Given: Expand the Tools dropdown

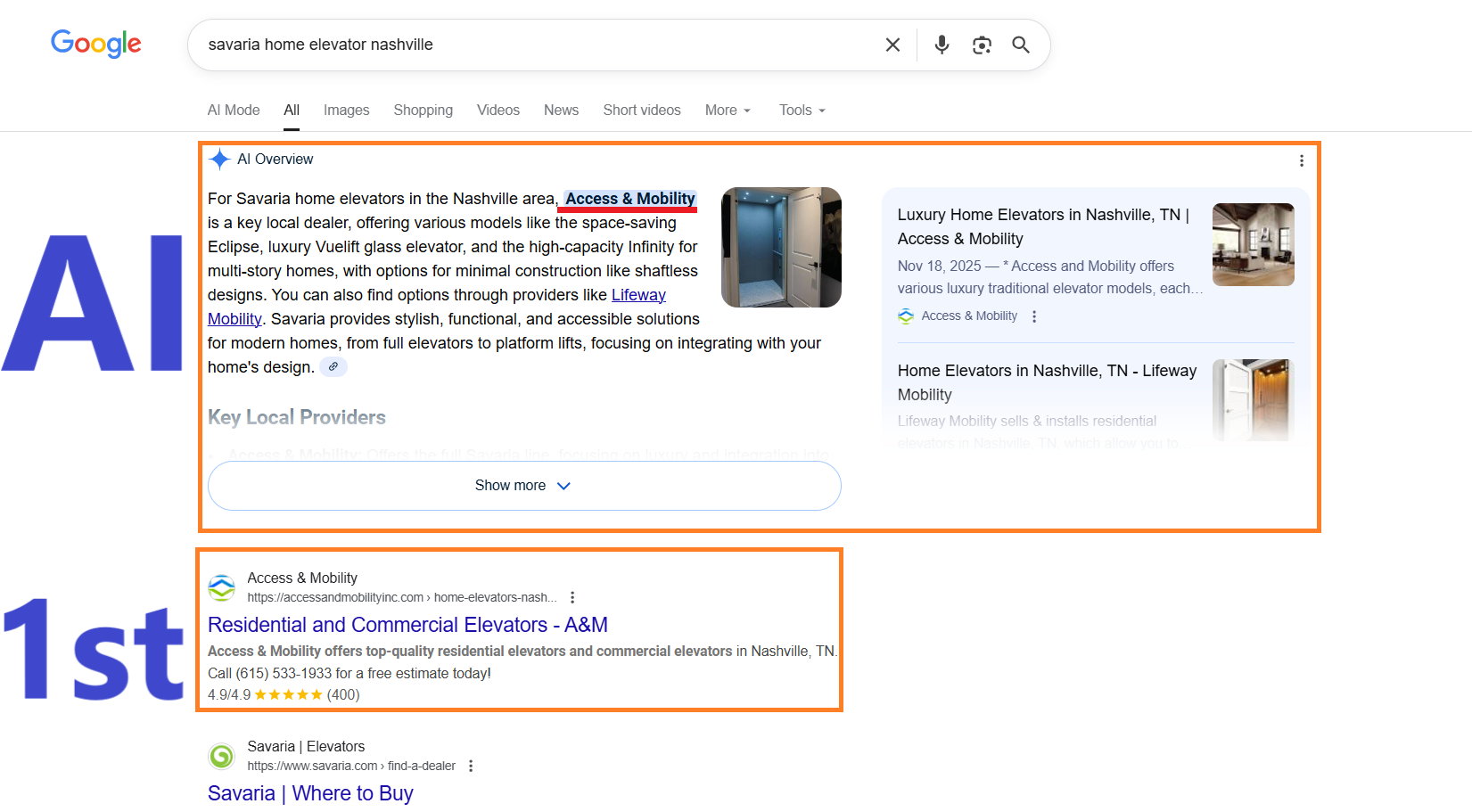Looking at the screenshot, I should [802, 110].
